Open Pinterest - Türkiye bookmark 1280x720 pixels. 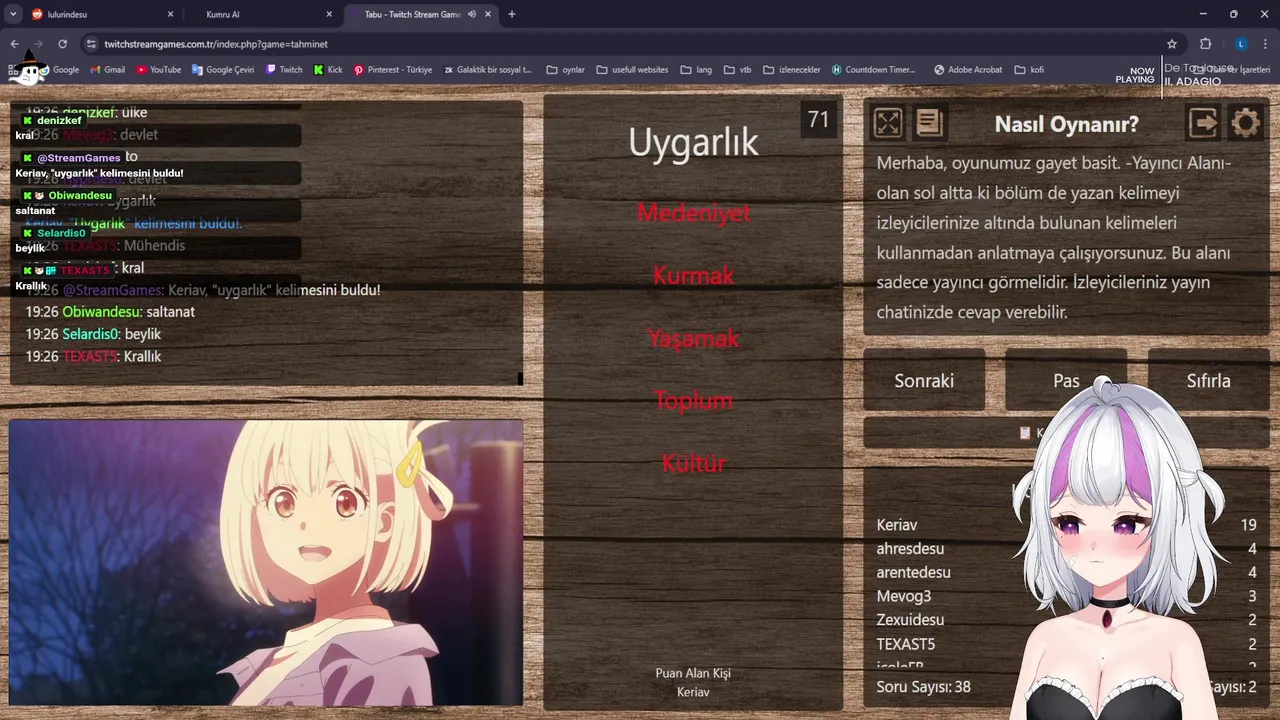(x=393, y=70)
